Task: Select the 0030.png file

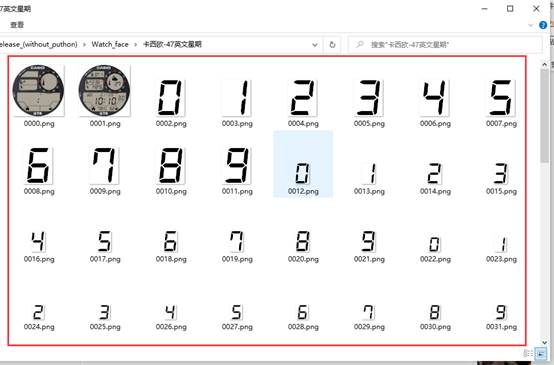Action: click(x=435, y=317)
